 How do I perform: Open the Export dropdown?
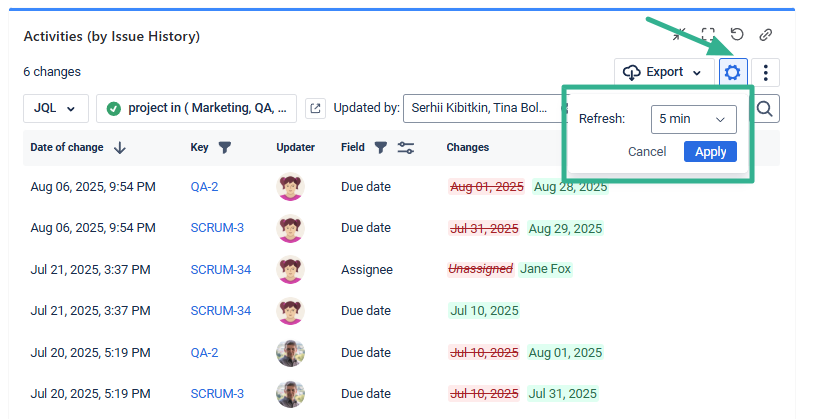pos(663,72)
